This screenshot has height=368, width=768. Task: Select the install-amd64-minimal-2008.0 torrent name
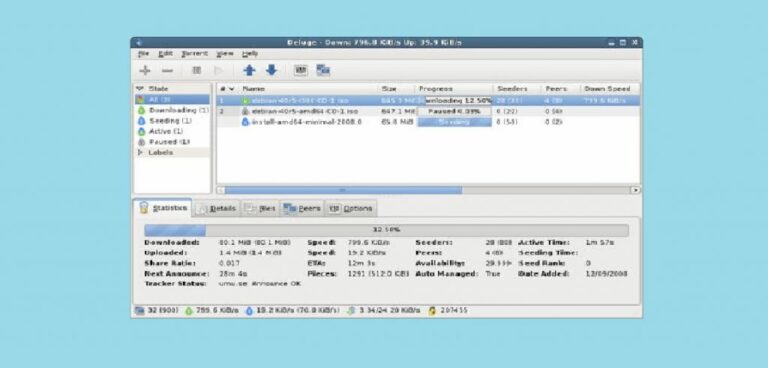(x=306, y=122)
